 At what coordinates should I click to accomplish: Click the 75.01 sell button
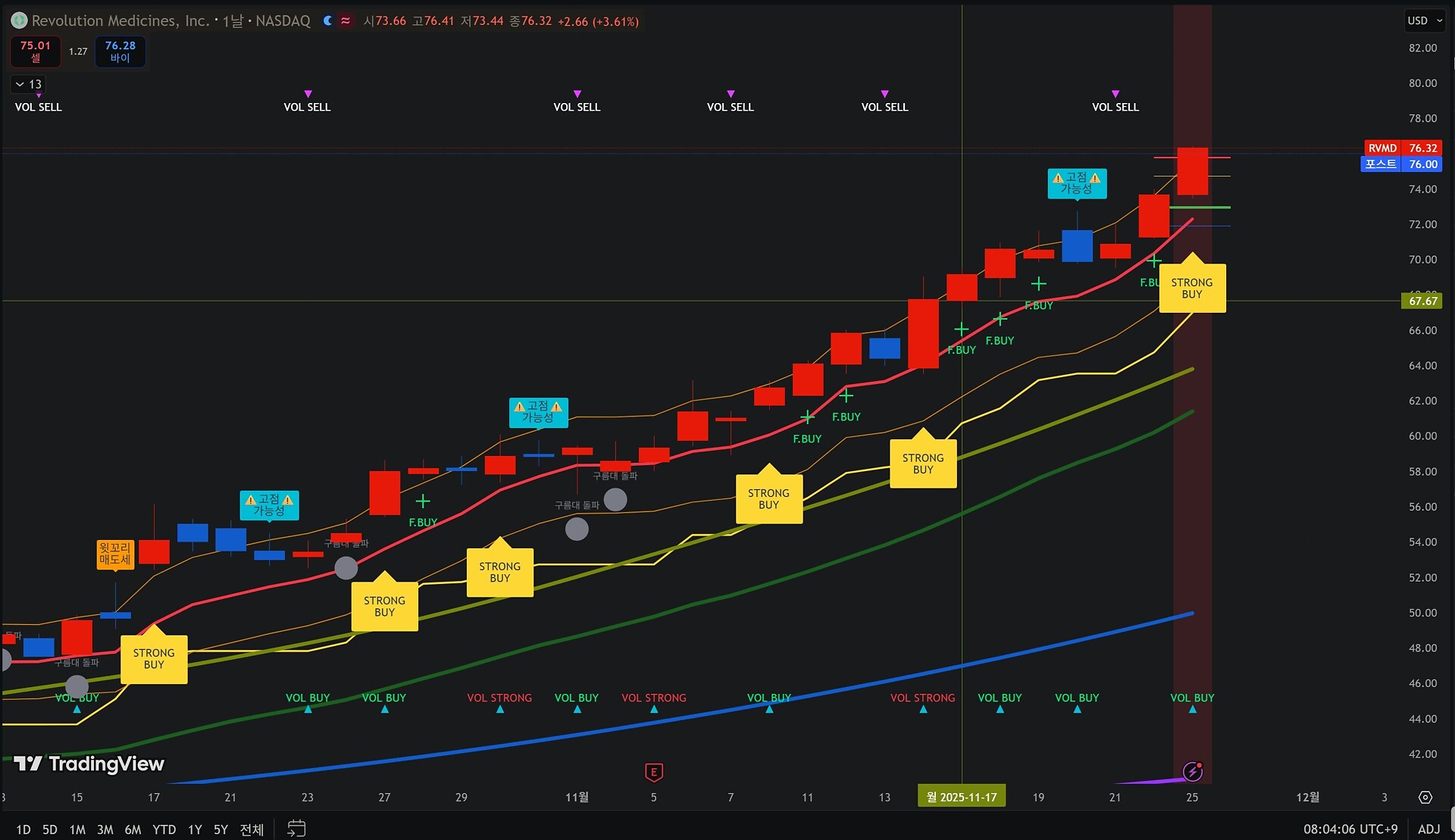pos(36,52)
